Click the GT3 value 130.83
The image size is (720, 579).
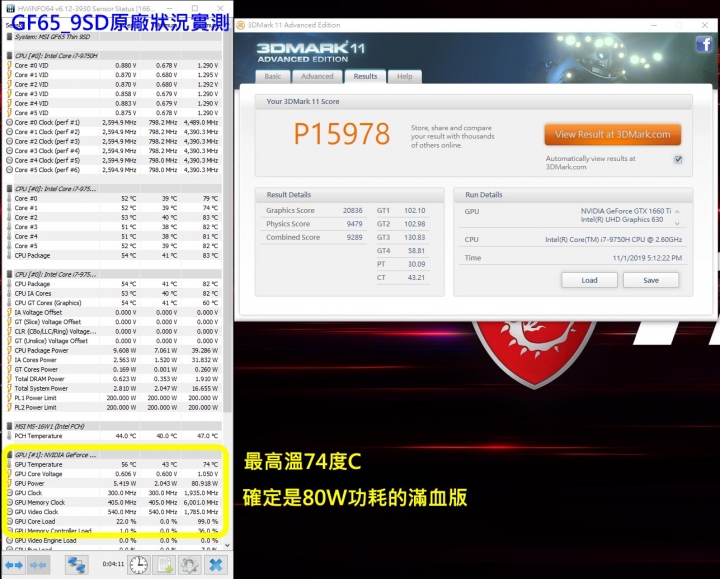tap(415, 237)
